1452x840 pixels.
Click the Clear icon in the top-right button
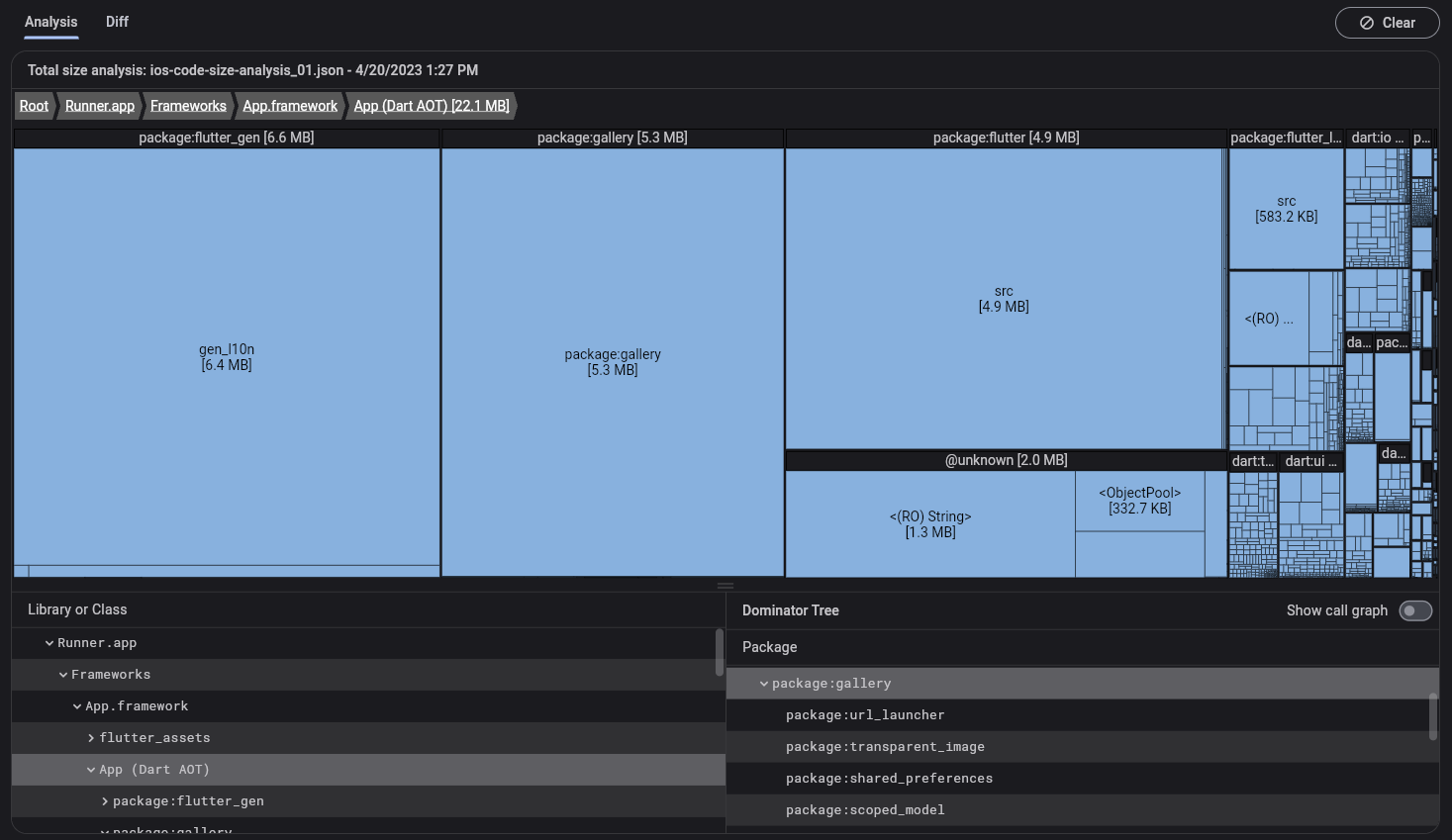tap(1367, 22)
